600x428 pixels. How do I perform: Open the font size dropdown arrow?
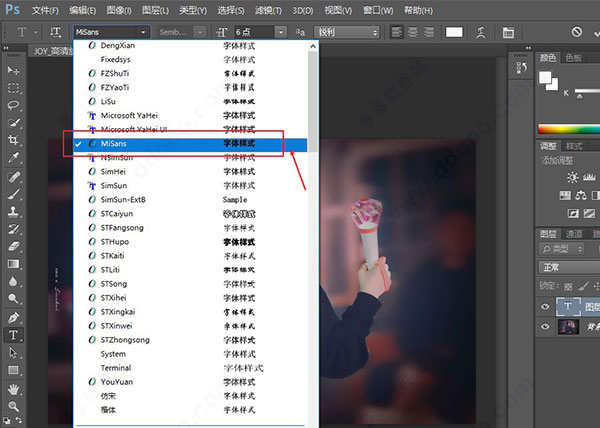(281, 32)
